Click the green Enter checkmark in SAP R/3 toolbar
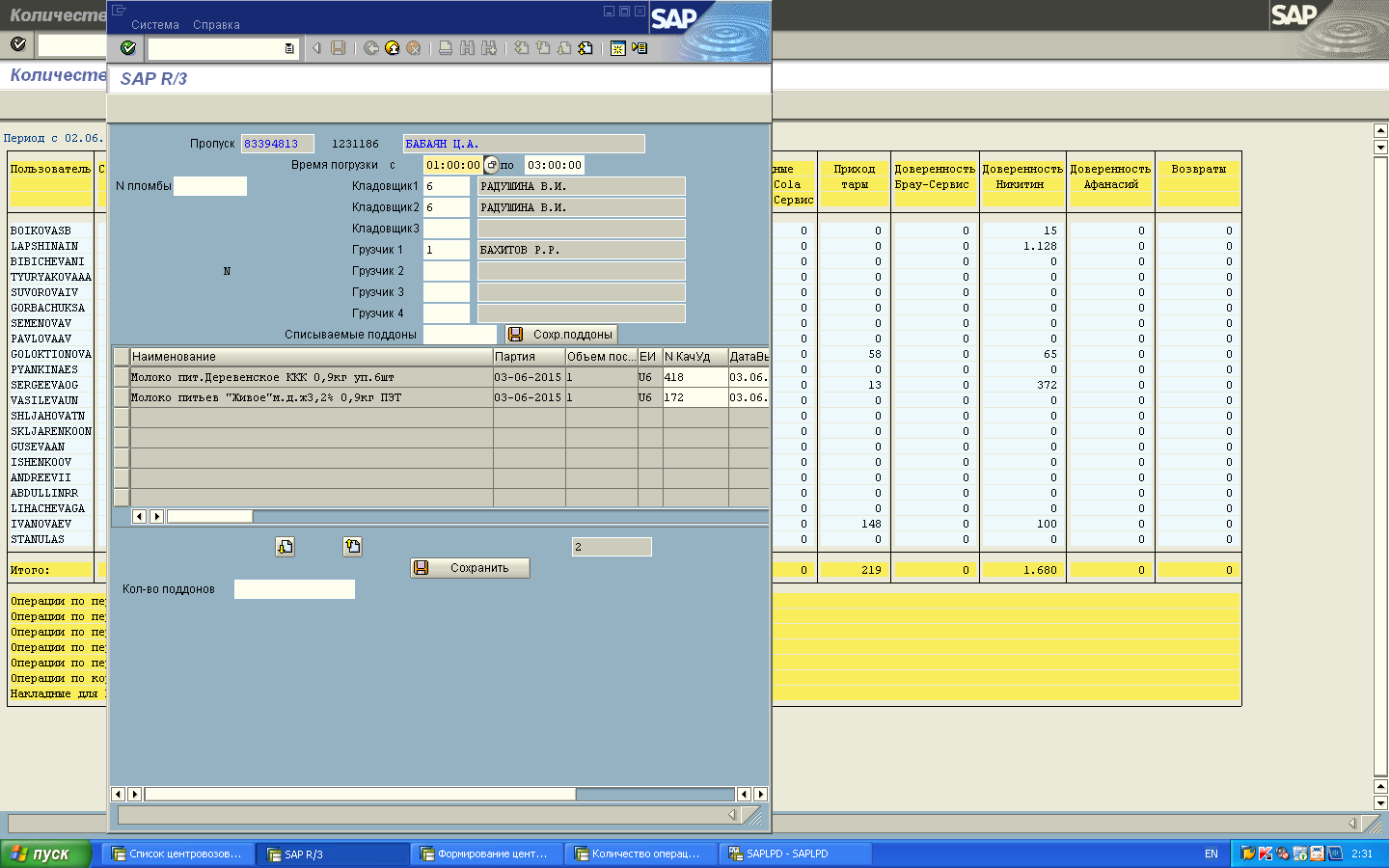Image resolution: width=1389 pixels, height=868 pixels. [x=128, y=48]
